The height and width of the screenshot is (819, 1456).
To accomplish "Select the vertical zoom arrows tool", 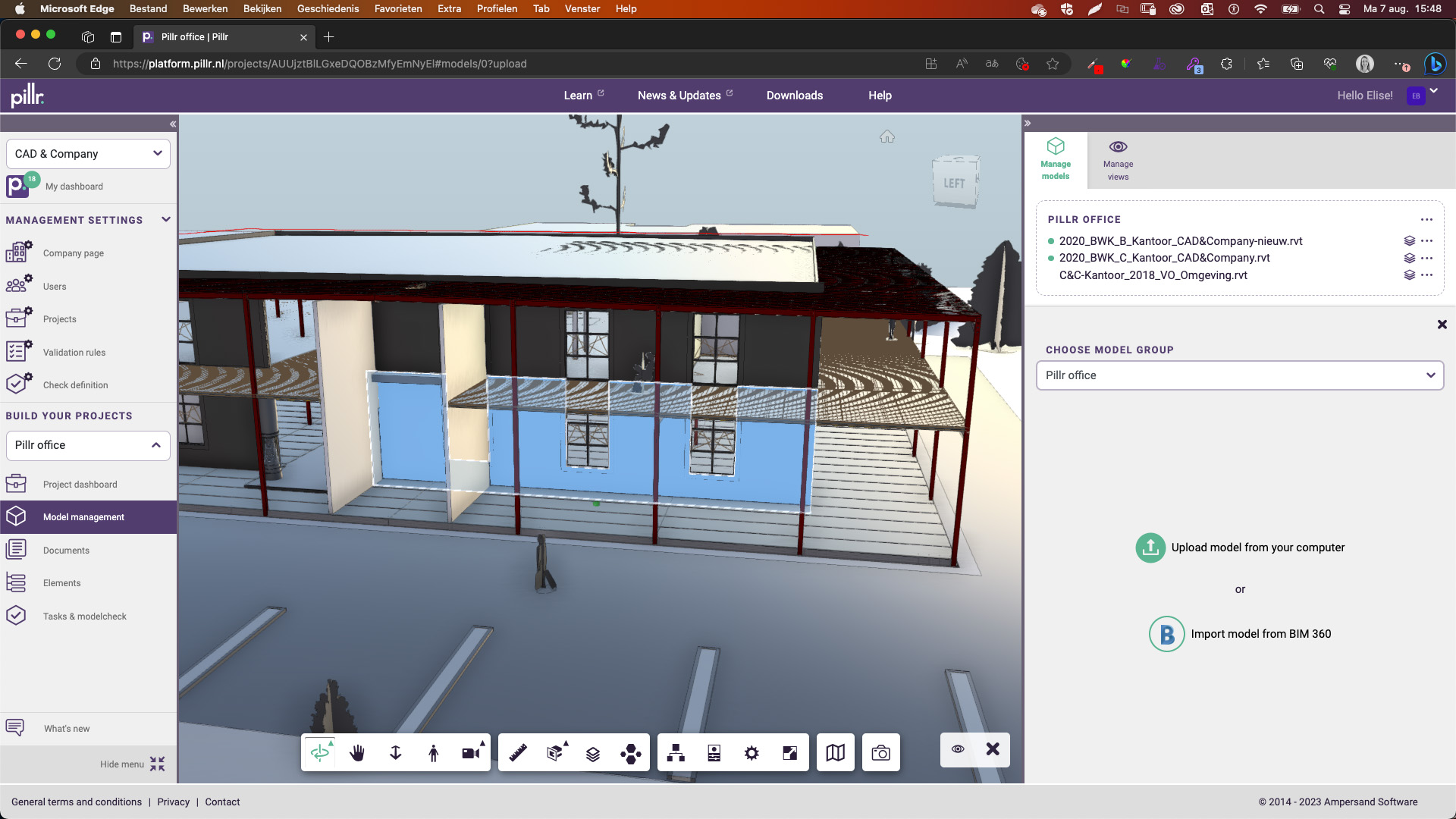I will click(396, 752).
